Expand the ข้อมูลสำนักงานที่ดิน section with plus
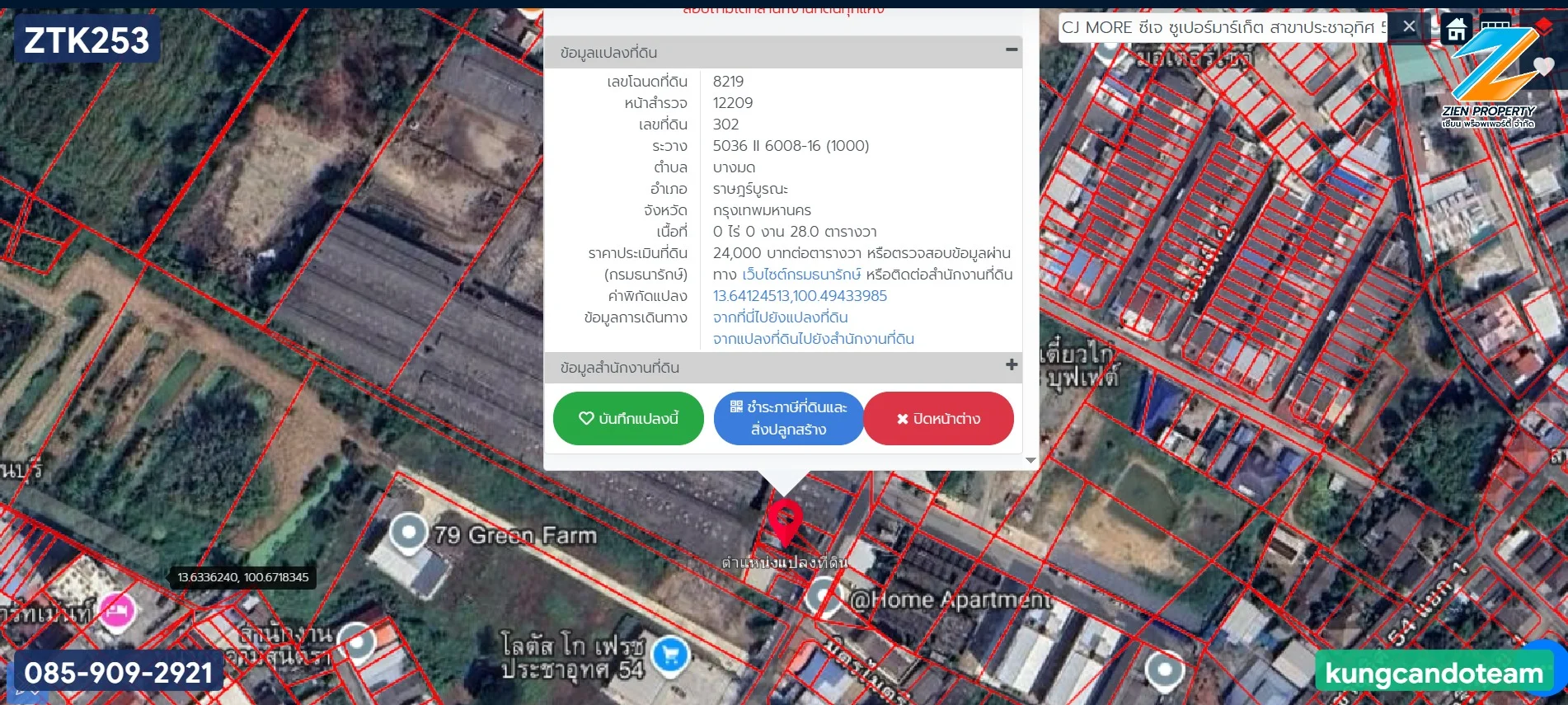The image size is (1568, 705). [x=1012, y=364]
